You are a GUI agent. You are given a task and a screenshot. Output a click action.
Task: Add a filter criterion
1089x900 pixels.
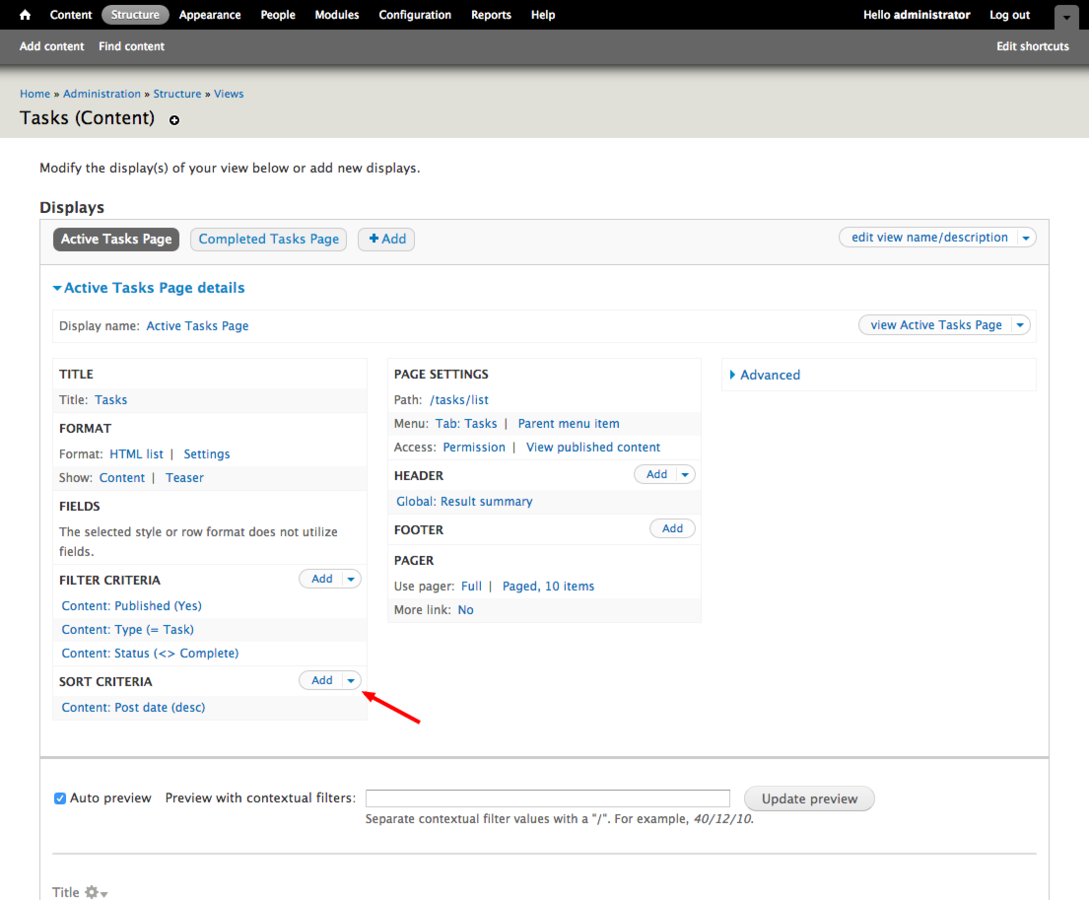(322, 579)
